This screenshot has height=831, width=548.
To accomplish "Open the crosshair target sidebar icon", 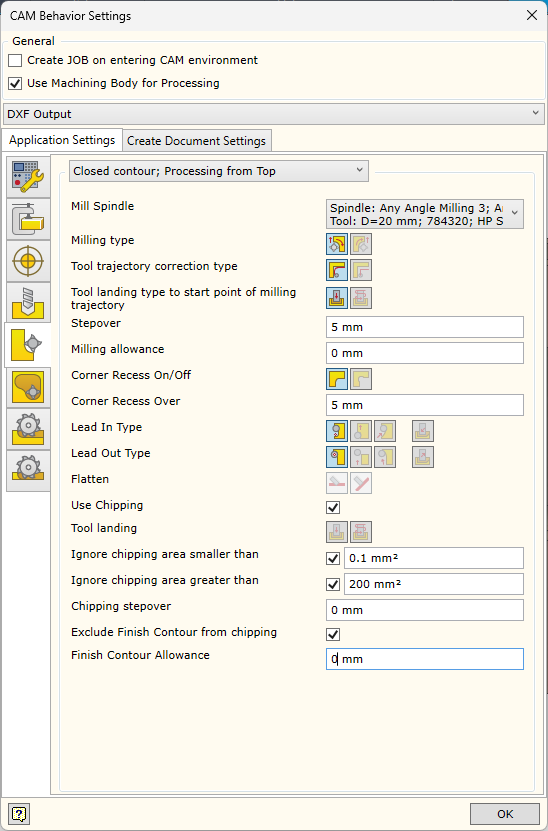I will (x=28, y=261).
